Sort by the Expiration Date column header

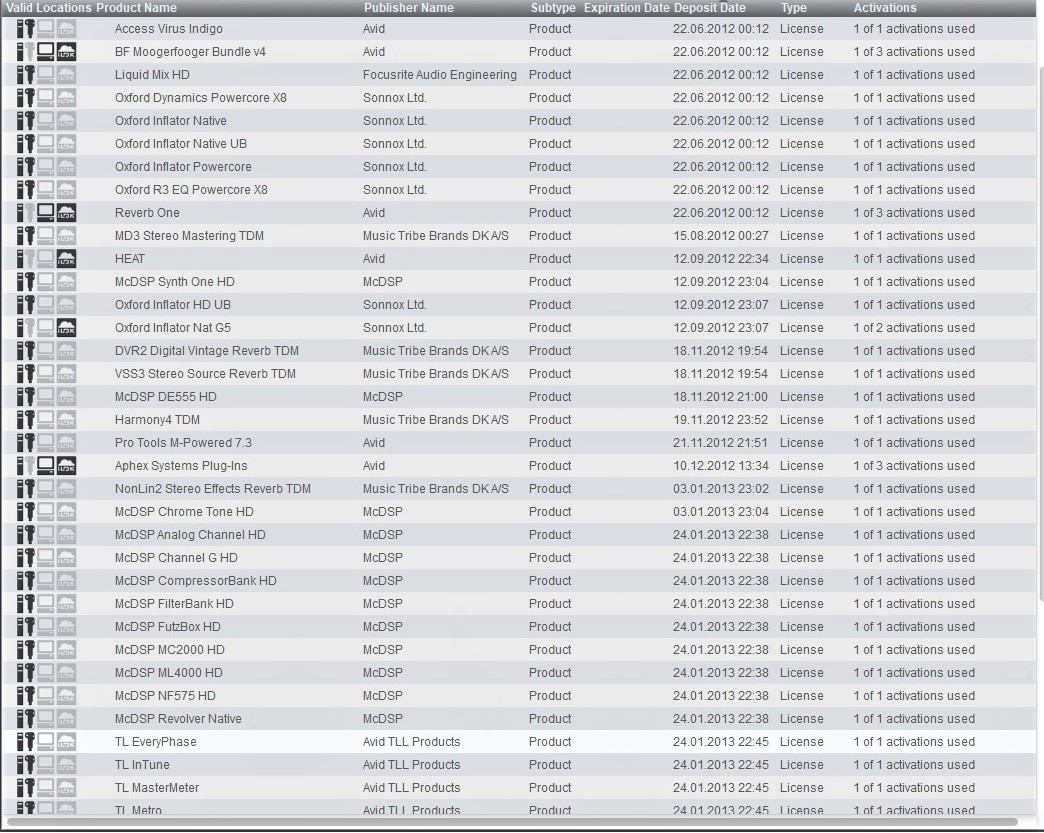[x=627, y=8]
